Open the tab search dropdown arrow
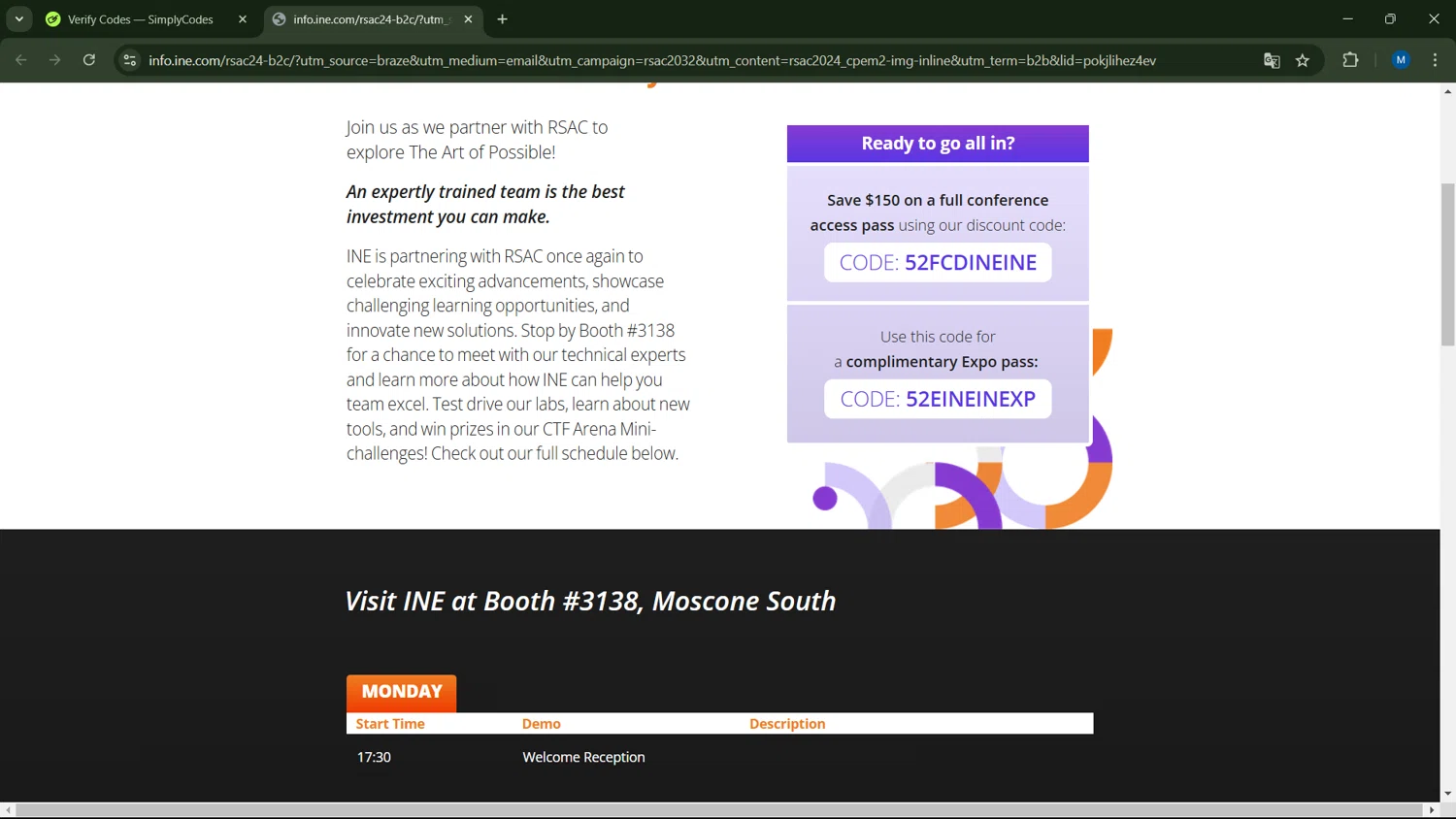 [19, 19]
